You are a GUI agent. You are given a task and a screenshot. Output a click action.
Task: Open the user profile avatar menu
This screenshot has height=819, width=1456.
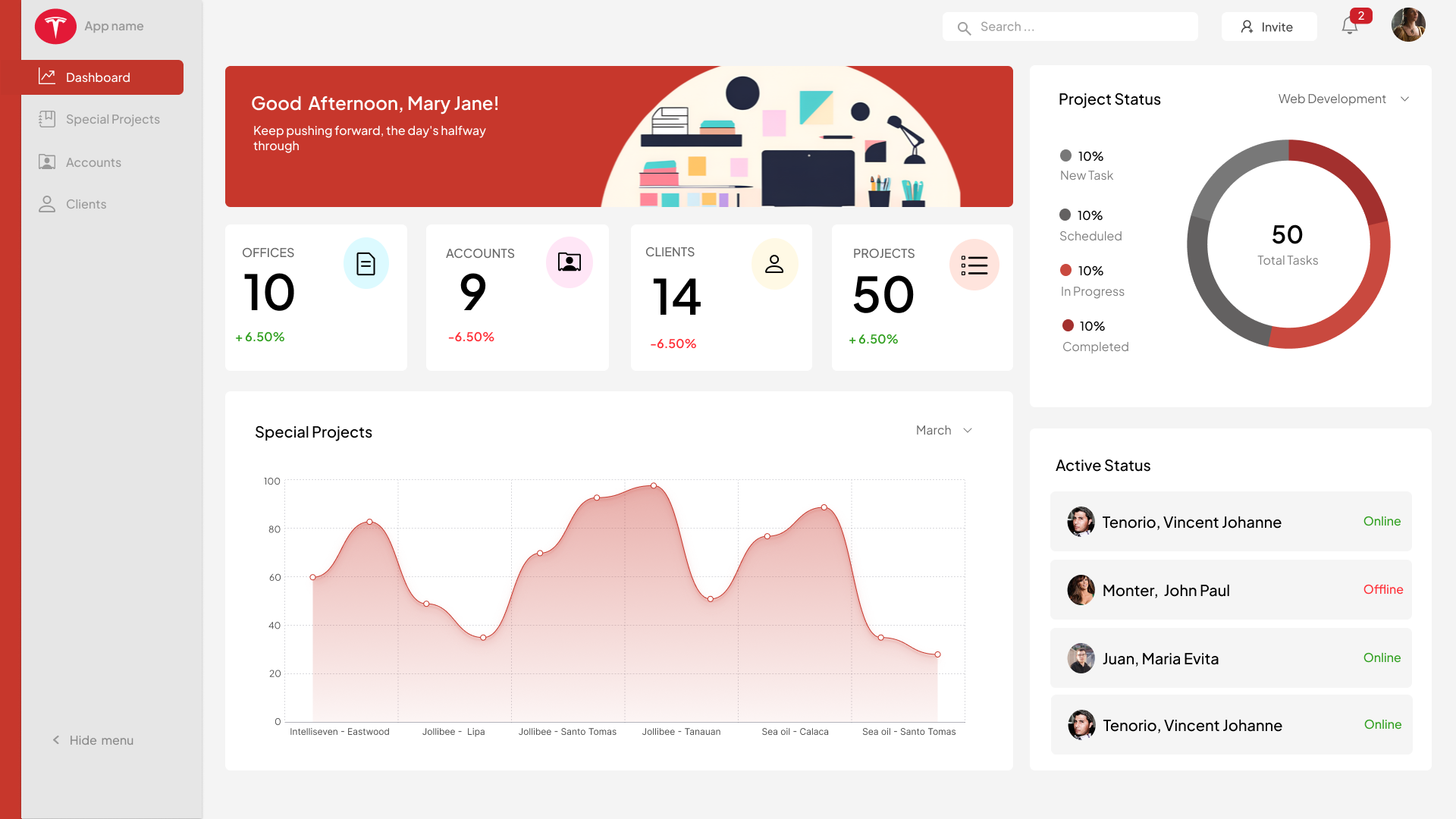pyautogui.click(x=1407, y=24)
